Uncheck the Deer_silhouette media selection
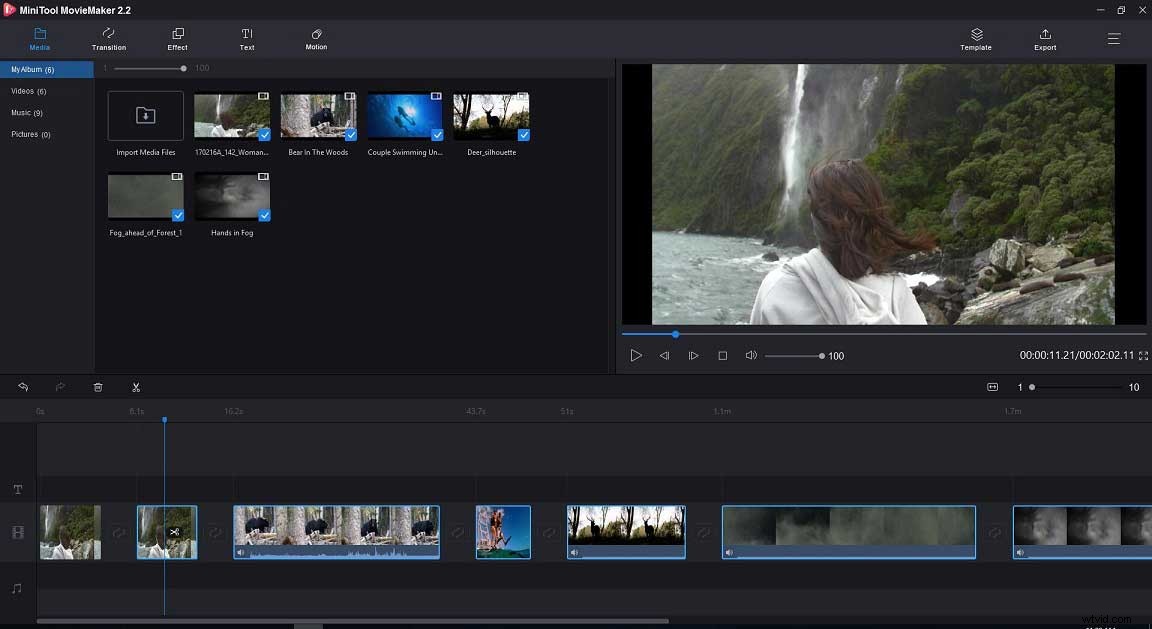The image size is (1152, 629). [523, 133]
